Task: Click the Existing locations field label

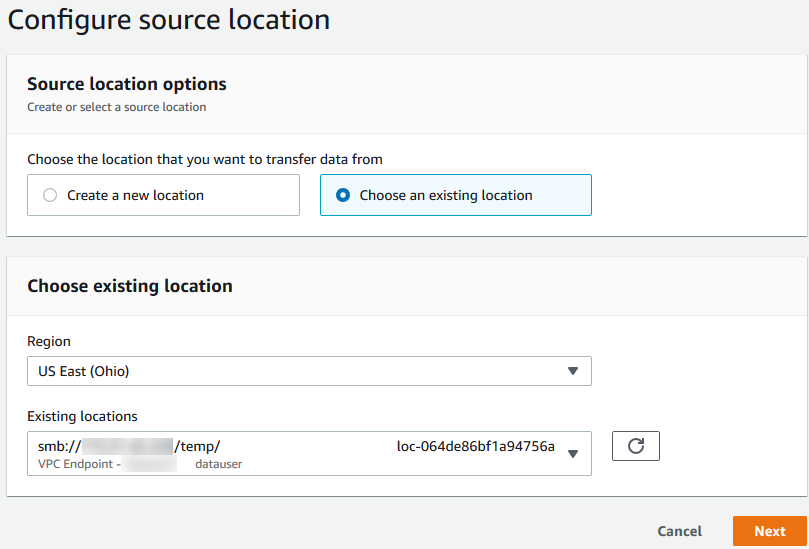Action: coord(82,416)
